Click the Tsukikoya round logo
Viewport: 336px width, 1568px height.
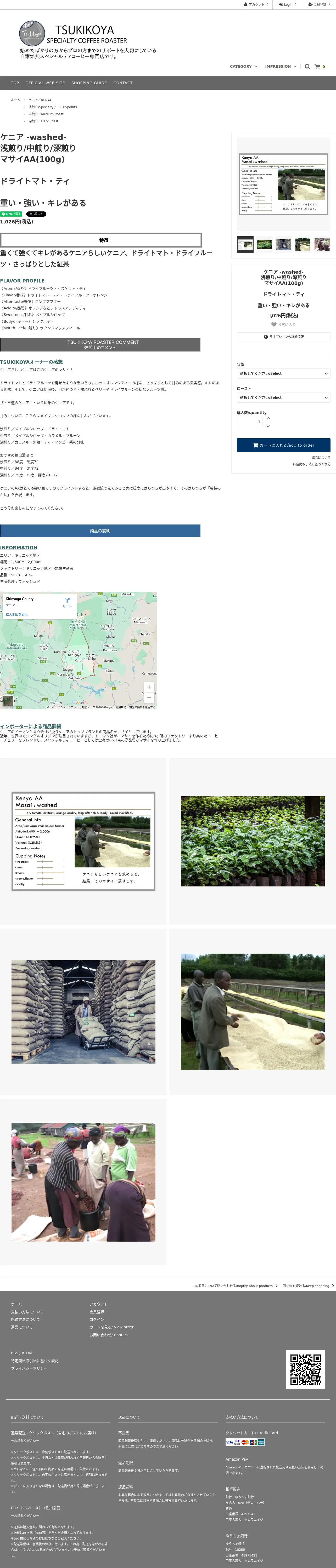32,33
